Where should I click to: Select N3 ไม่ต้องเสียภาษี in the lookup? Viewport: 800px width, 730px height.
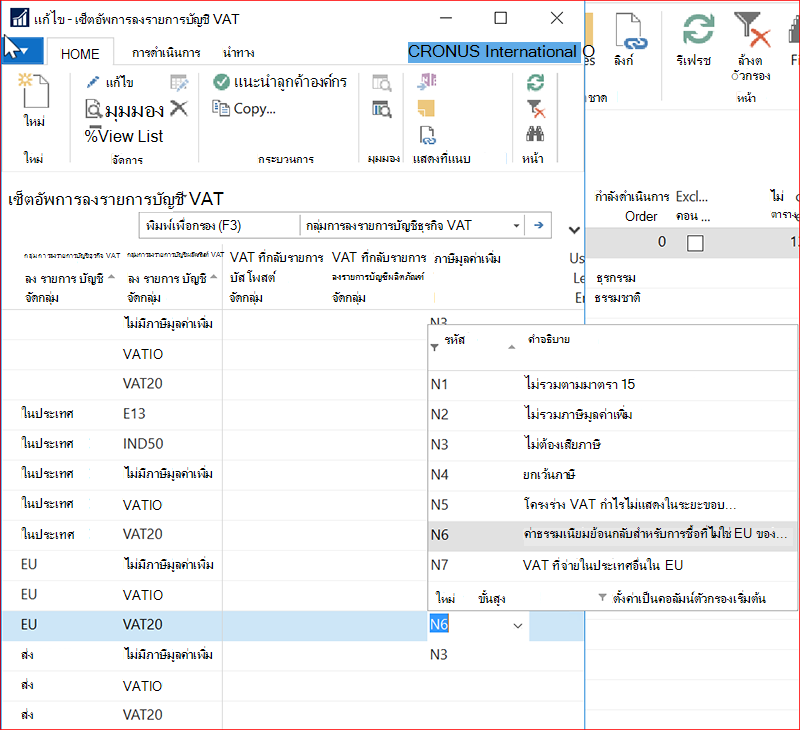tap(612, 444)
